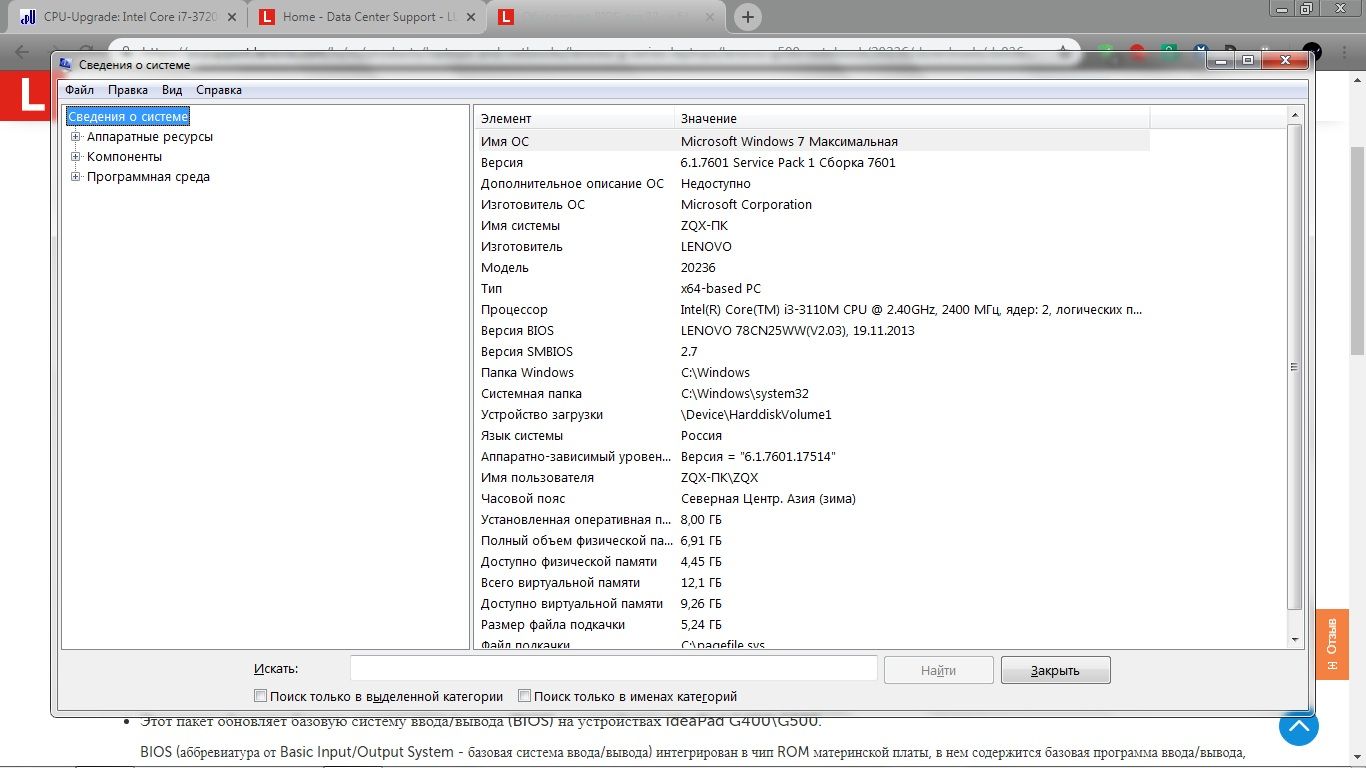The height and width of the screenshot is (768, 1366).
Task: Enable Поиск только в именах категорий
Action: (524, 696)
